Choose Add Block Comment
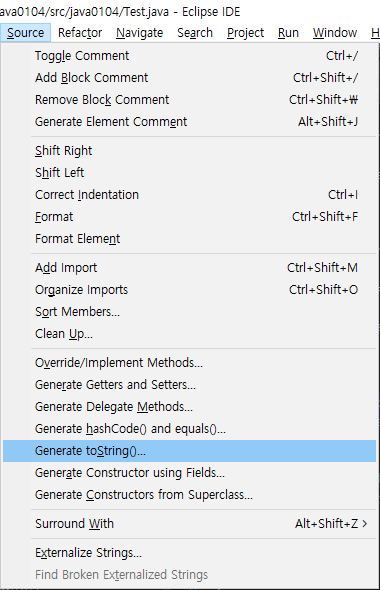The width and height of the screenshot is (380, 590). [189, 78]
